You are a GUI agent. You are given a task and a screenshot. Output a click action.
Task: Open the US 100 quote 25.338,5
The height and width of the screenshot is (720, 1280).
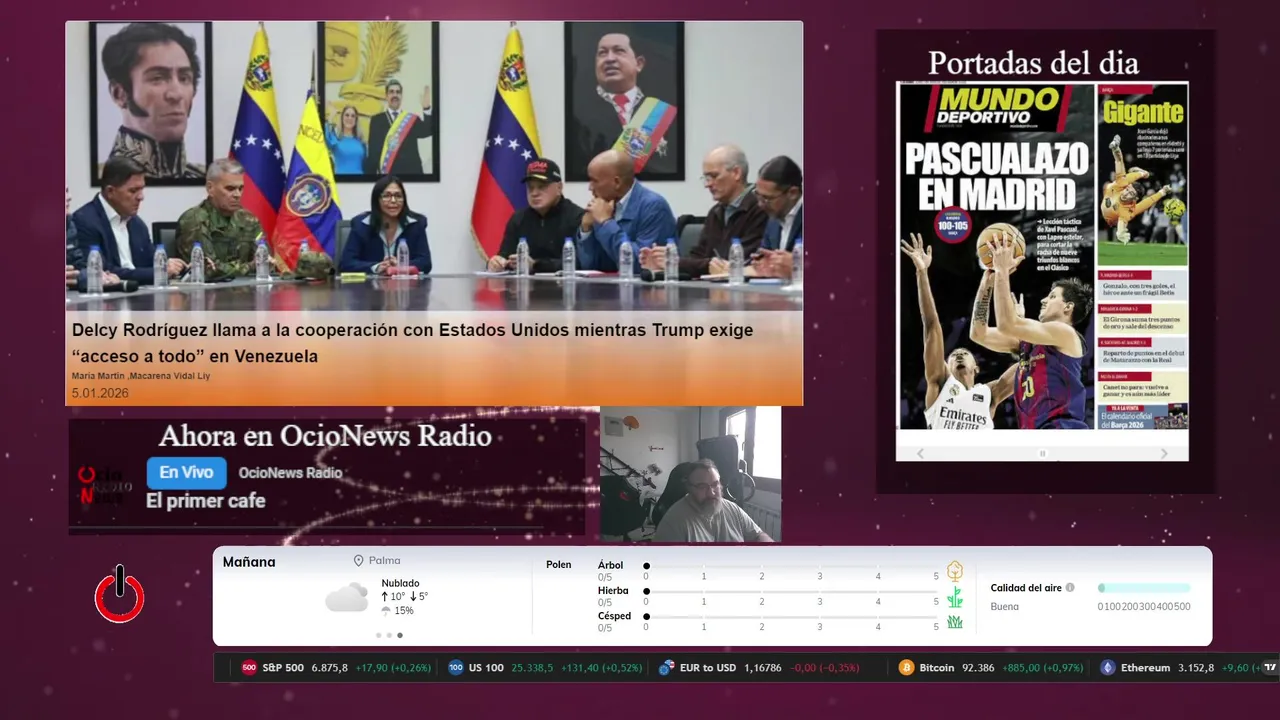click(x=532, y=668)
